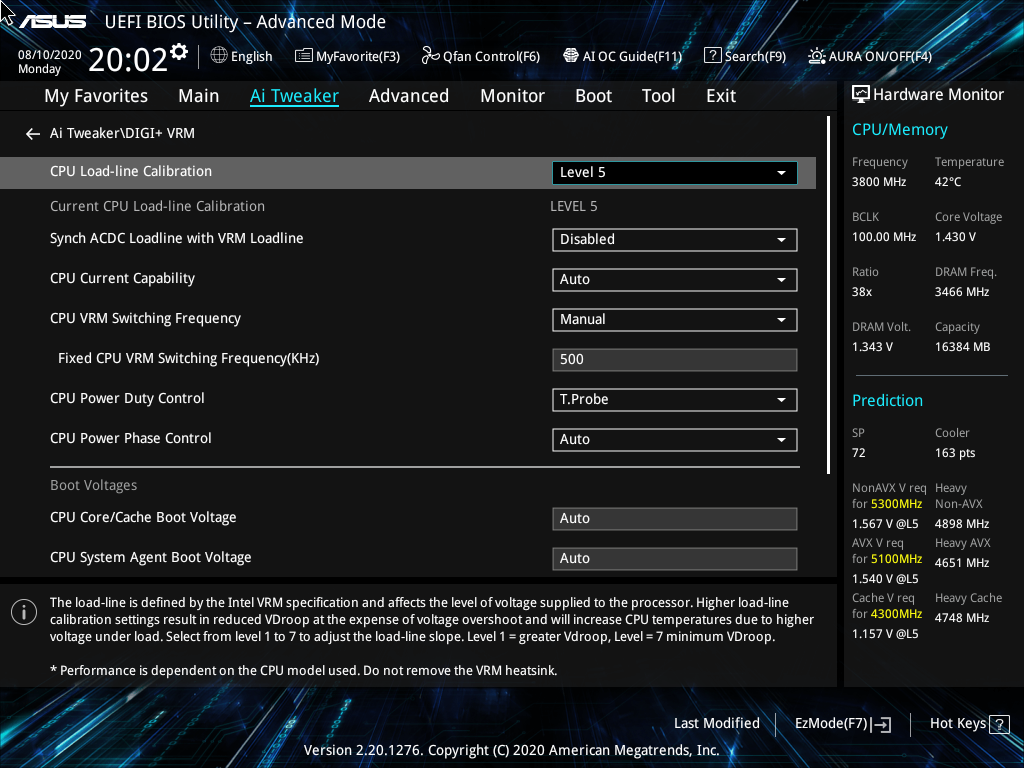This screenshot has width=1024, height=768.
Task: Click the settings gear next to the clock
Action: coord(178,52)
